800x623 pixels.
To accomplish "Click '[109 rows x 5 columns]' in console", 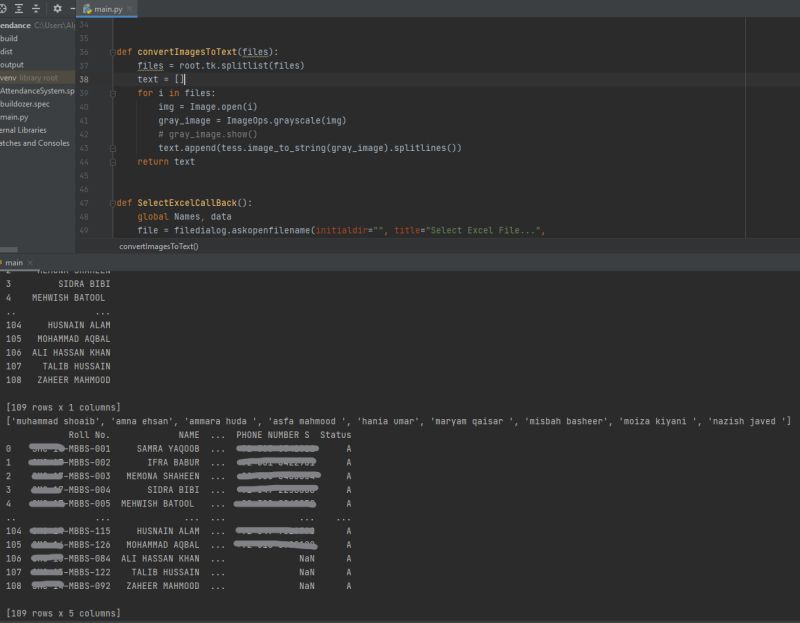I will pyautogui.click(x=63, y=613).
